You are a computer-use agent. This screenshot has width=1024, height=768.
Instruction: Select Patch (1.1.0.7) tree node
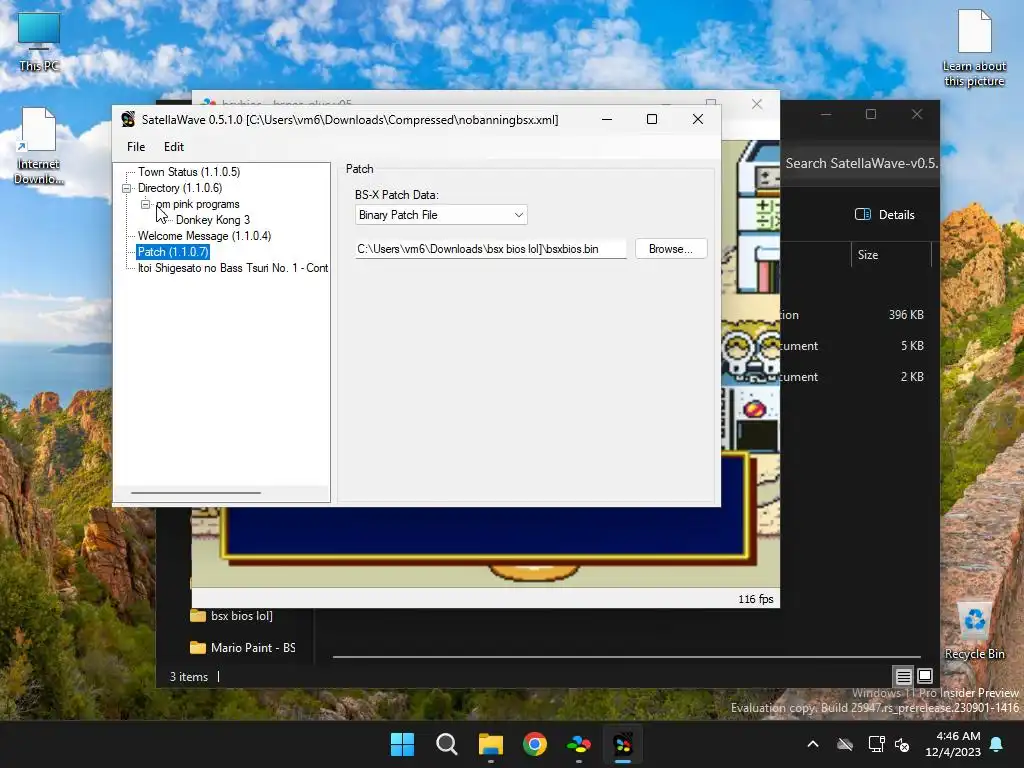(x=173, y=252)
